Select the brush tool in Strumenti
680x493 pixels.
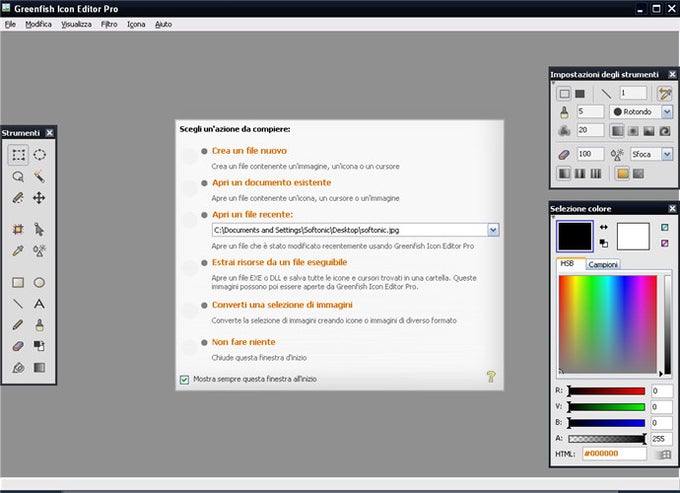[x=39, y=325]
